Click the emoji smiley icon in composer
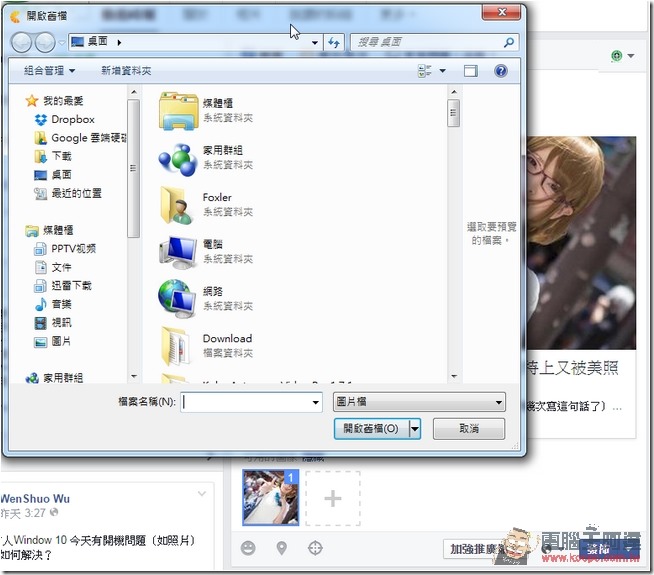Image resolution: width=654 pixels, height=575 pixels. (x=248, y=548)
